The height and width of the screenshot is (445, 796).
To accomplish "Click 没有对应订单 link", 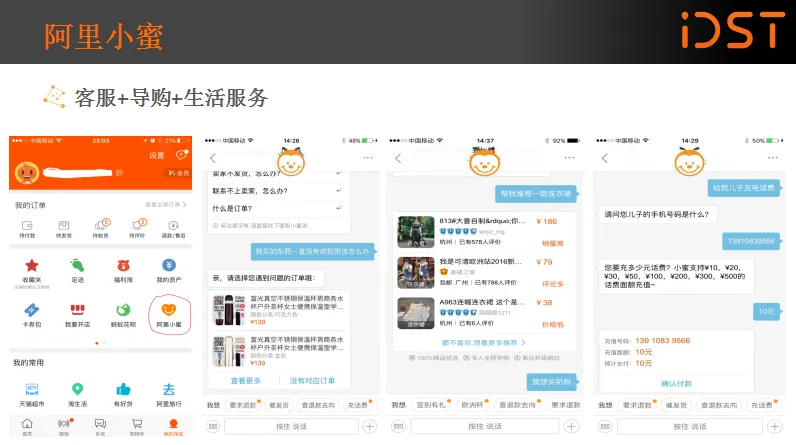I will click(312, 381).
